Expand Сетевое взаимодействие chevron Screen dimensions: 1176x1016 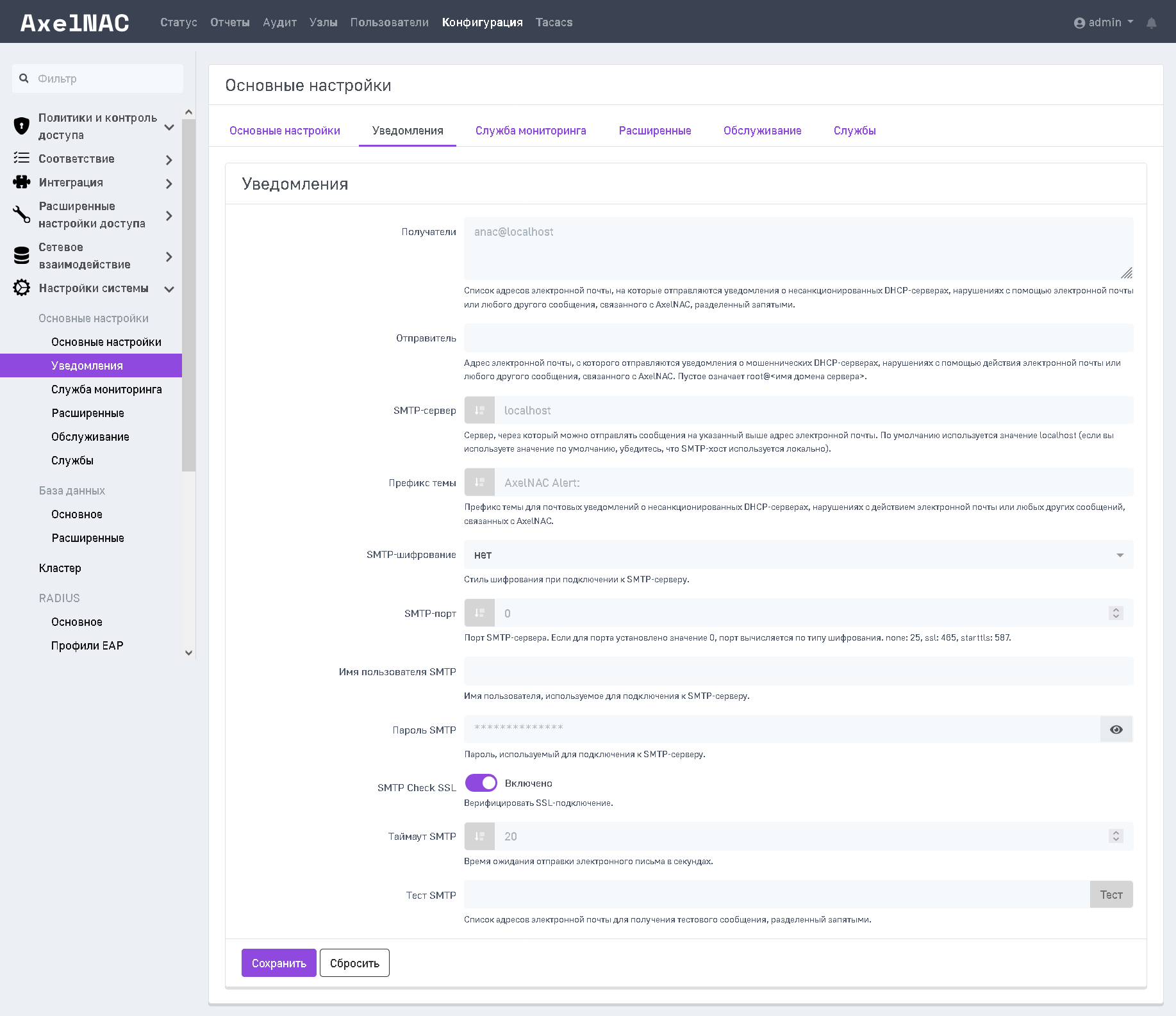click(x=169, y=257)
